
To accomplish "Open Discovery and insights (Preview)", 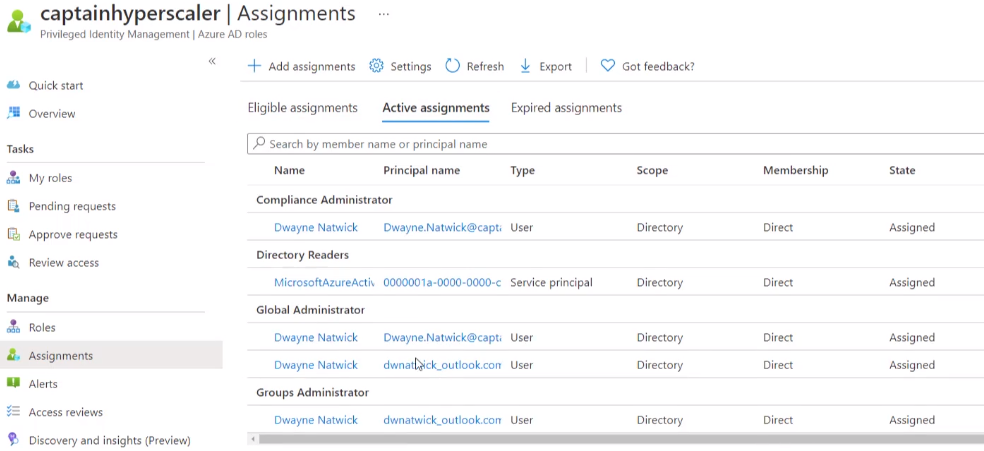I will click(110, 440).
